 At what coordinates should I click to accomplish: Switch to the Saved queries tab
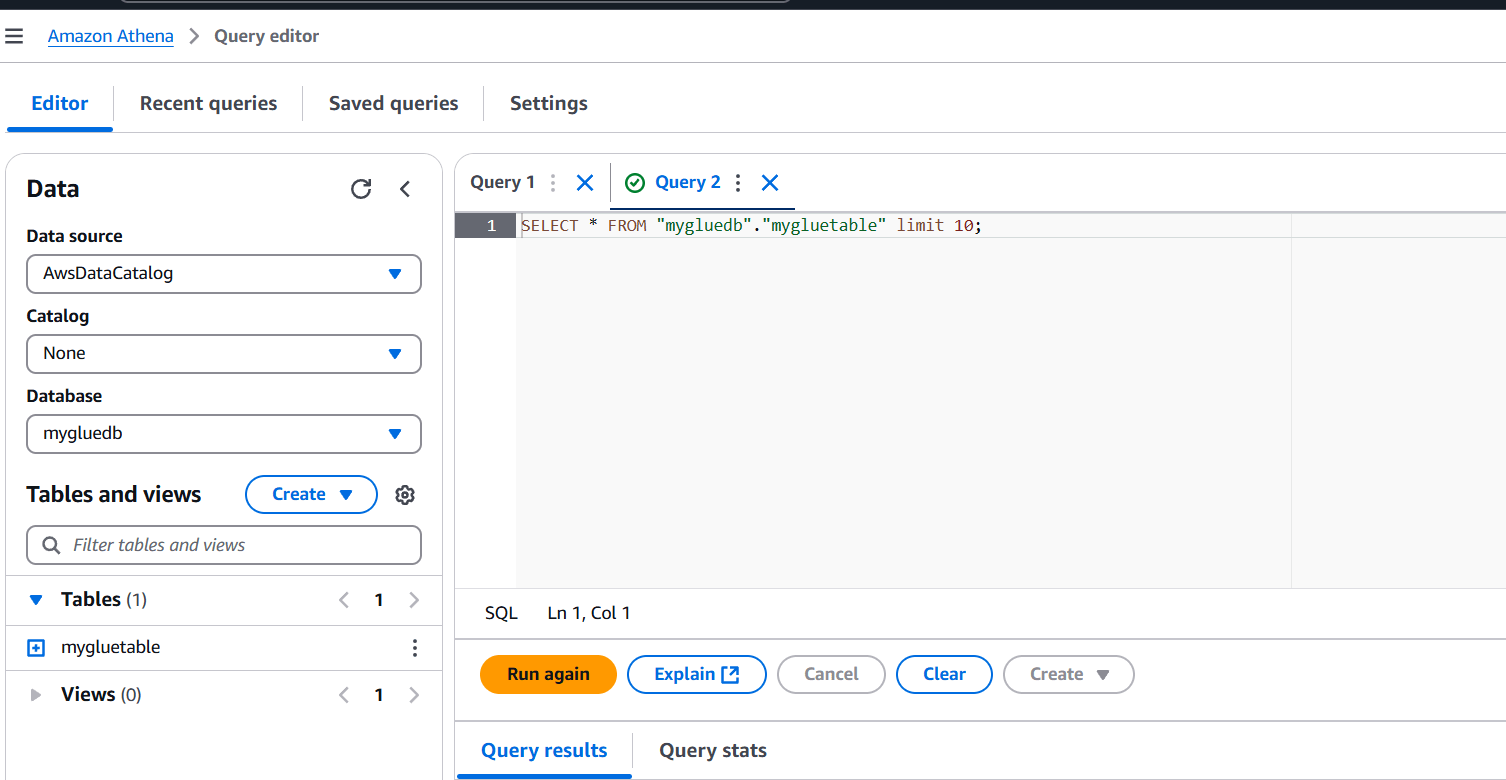pos(393,103)
